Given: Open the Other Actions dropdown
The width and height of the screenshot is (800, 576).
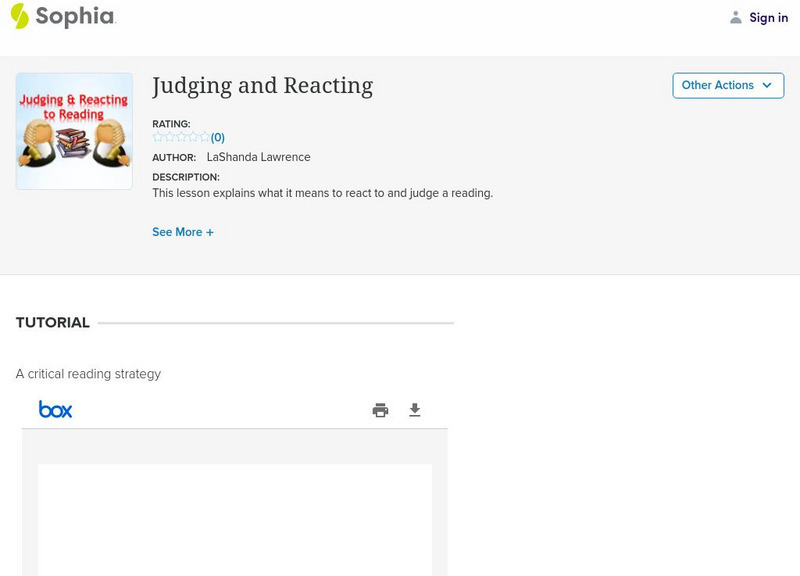Looking at the screenshot, I should [728, 86].
